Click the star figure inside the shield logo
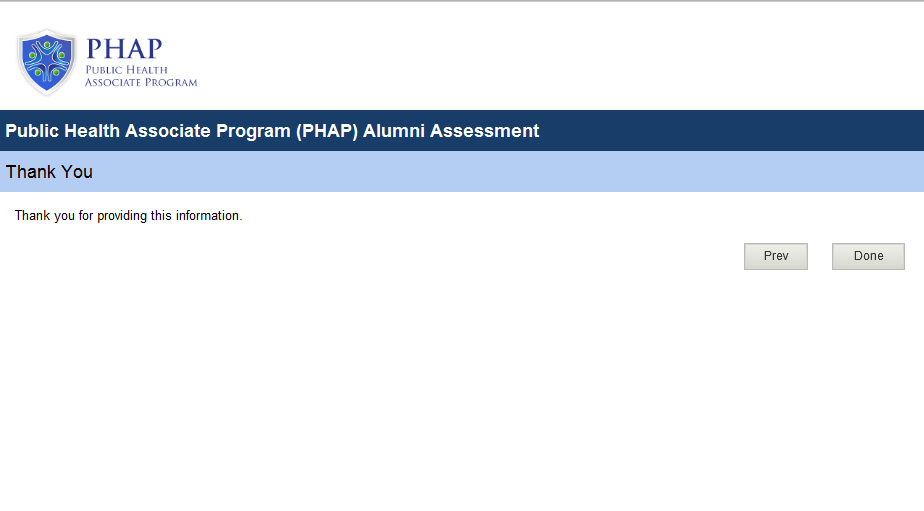The image size is (924, 511). (x=46, y=58)
